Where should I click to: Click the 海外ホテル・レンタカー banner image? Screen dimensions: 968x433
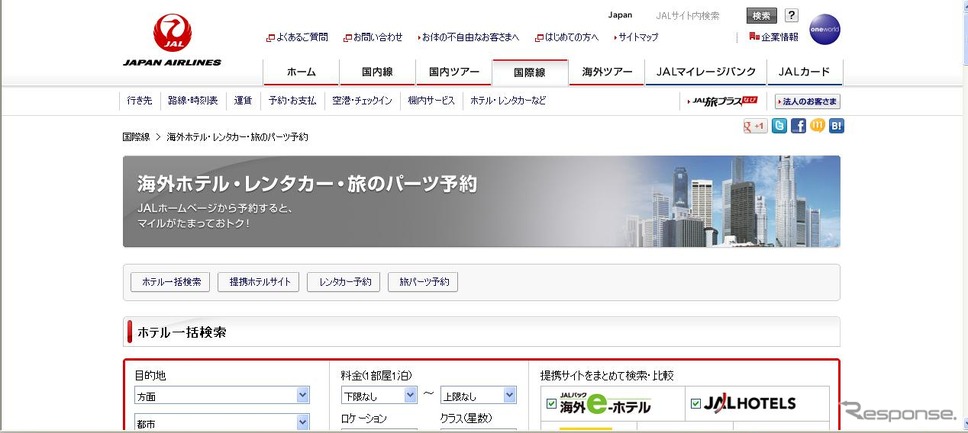click(x=482, y=201)
